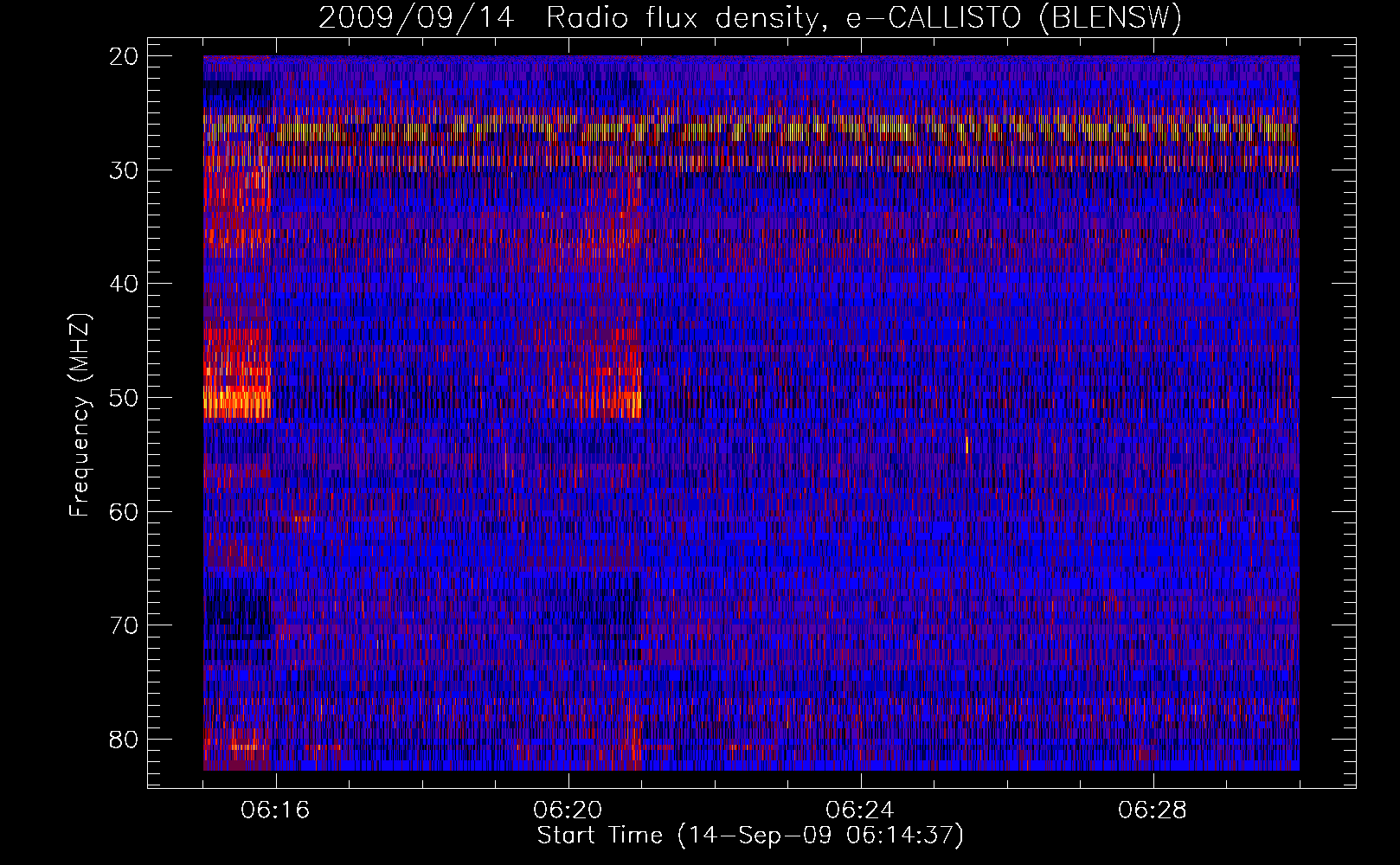Click the frequency tick label '20'

click(124, 56)
